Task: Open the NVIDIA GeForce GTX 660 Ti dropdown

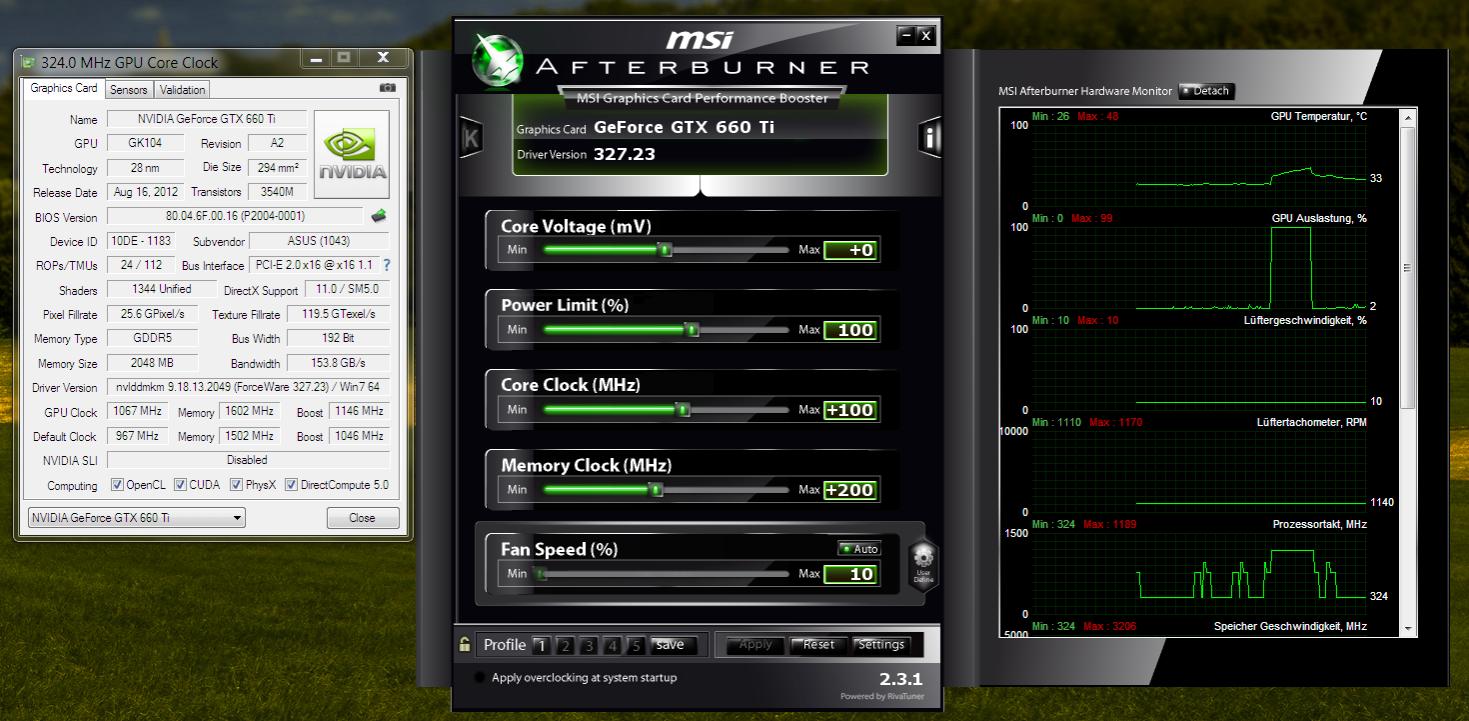Action: pos(135,518)
